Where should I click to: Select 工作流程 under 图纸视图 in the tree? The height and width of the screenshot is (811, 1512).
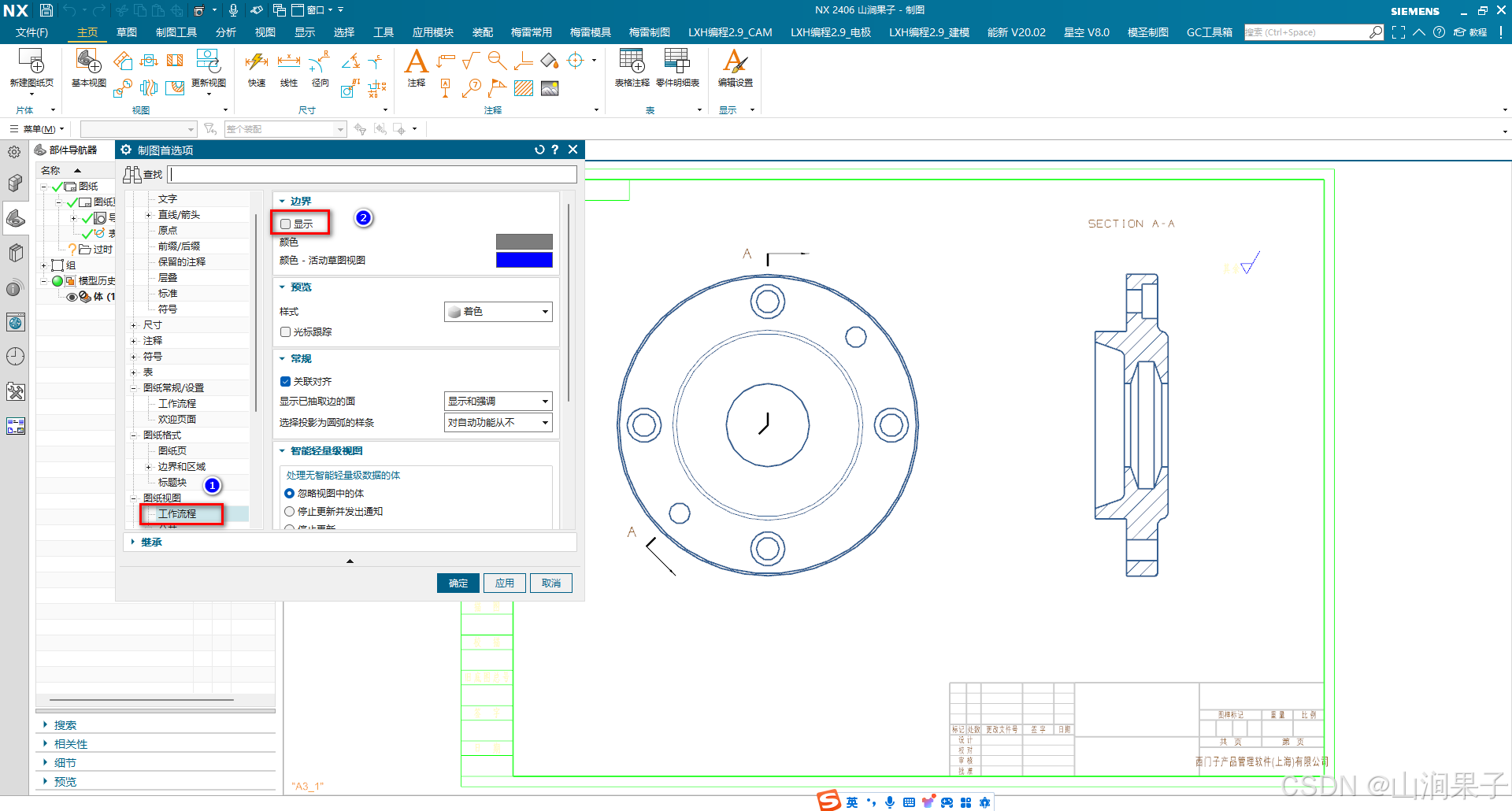[177, 514]
